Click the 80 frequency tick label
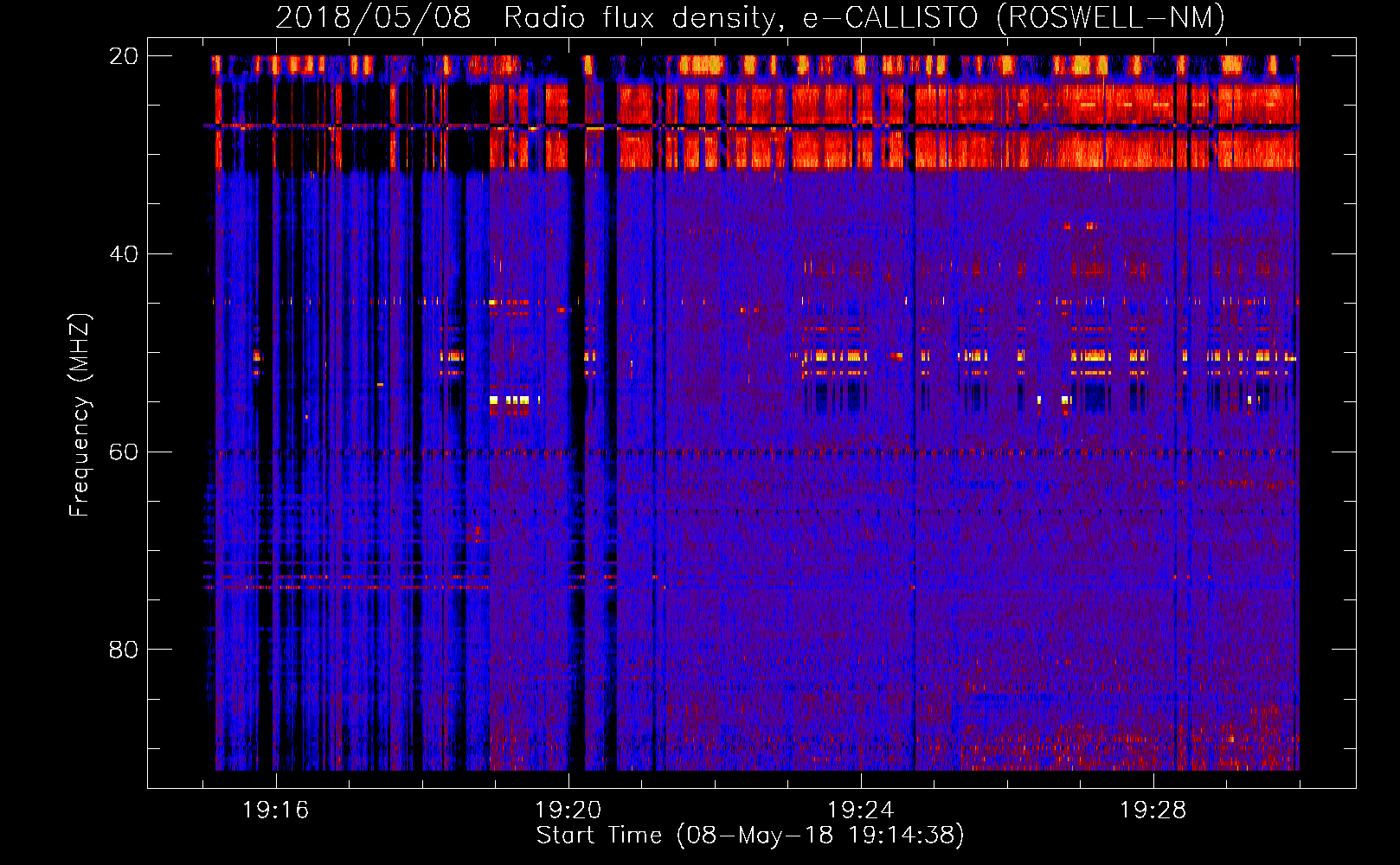 [x=123, y=650]
